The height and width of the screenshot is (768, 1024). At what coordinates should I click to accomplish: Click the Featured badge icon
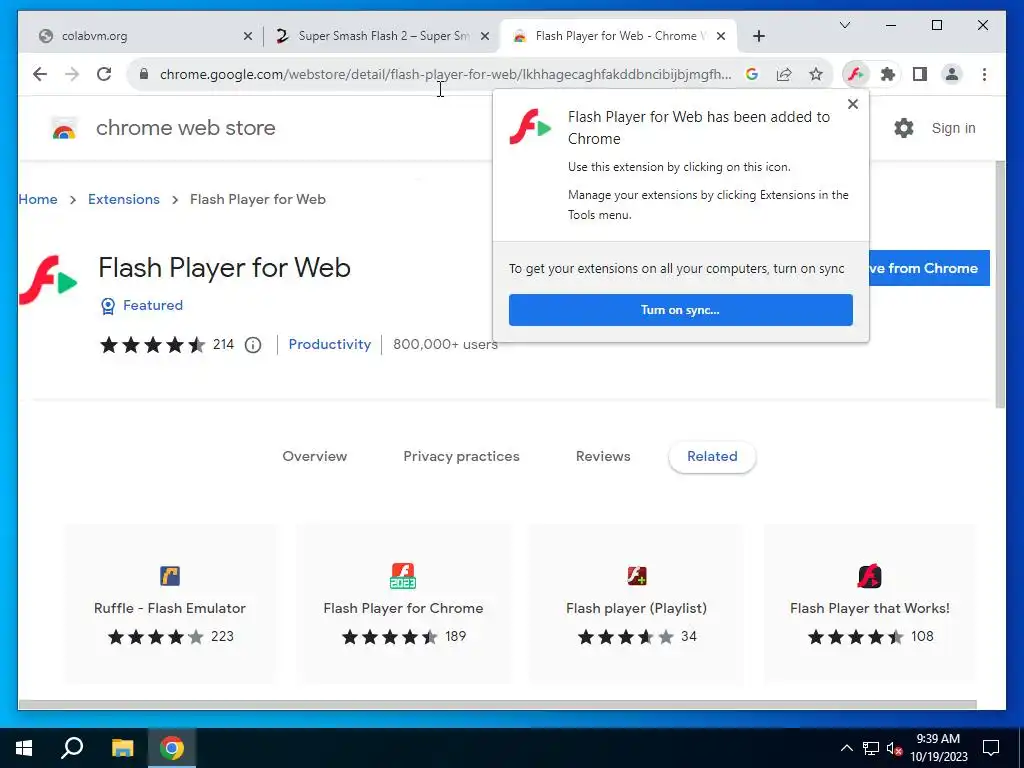[108, 306]
